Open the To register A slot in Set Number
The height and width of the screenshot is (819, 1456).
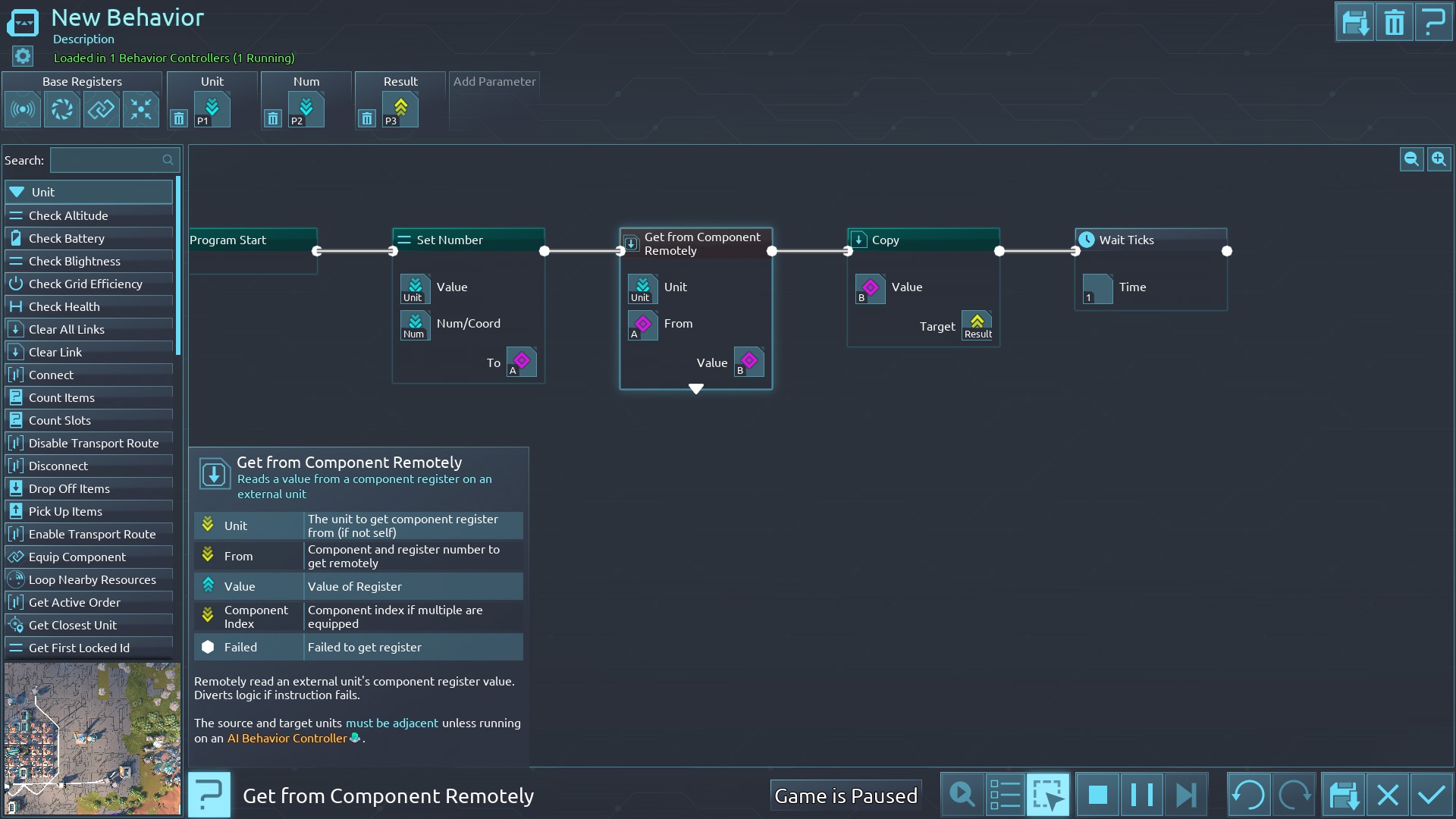(x=521, y=362)
